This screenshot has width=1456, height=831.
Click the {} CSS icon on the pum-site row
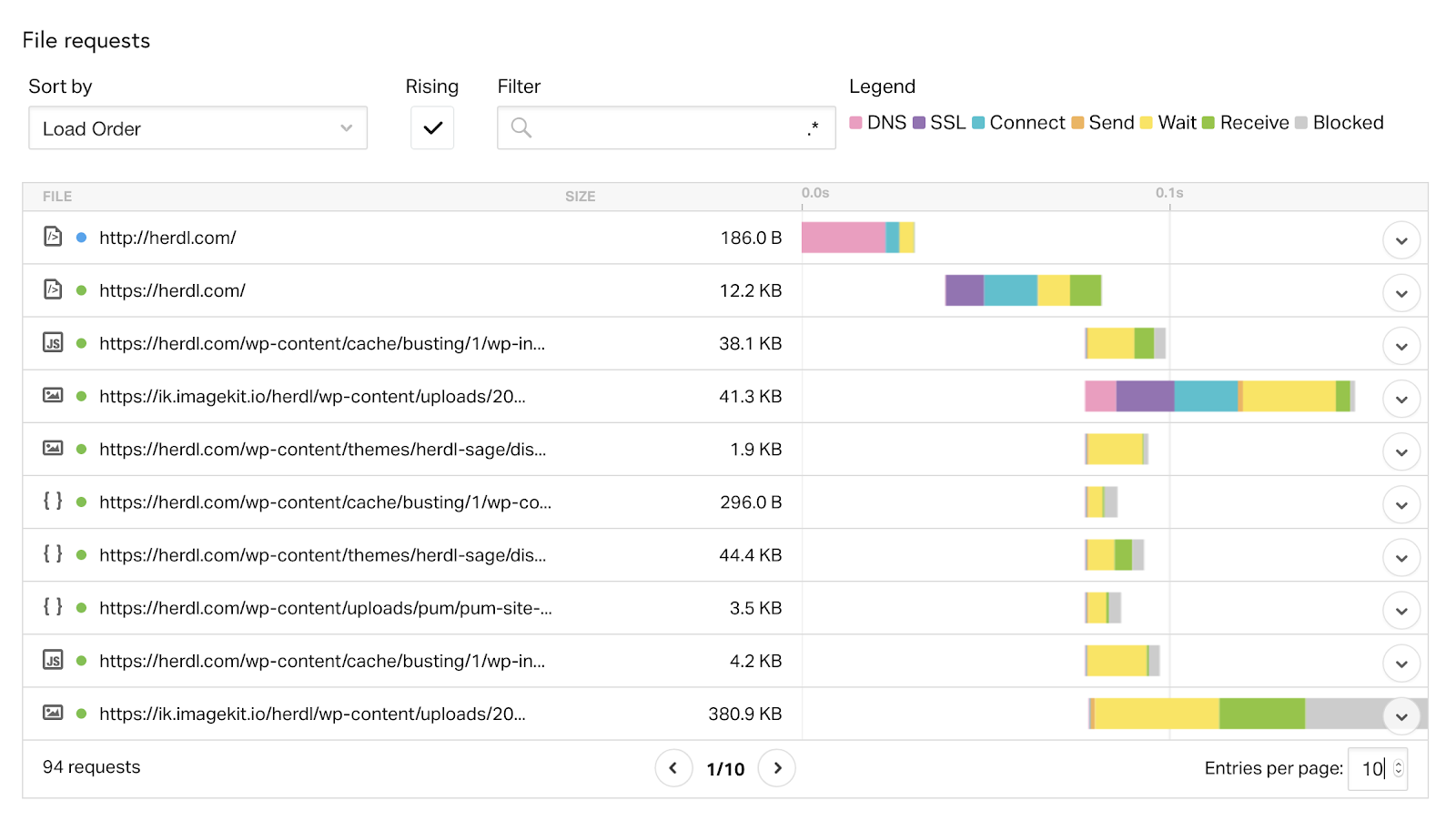point(53,608)
